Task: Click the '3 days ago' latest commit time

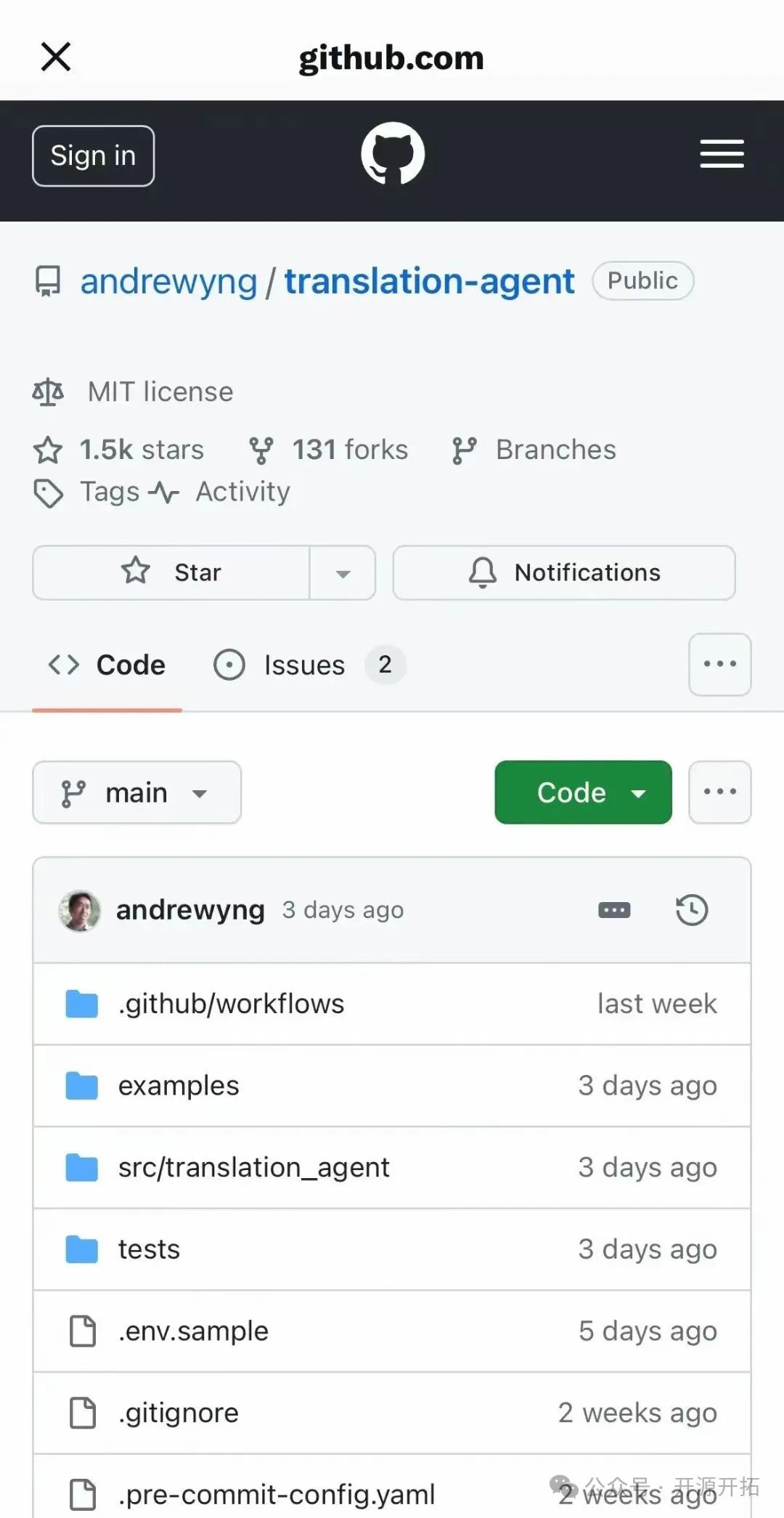Action: coord(343,910)
